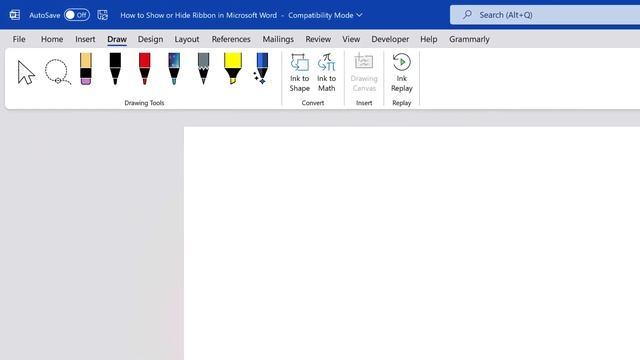Select the black pen
Image resolution: width=640 pixels, height=360 pixels.
pos(115,69)
